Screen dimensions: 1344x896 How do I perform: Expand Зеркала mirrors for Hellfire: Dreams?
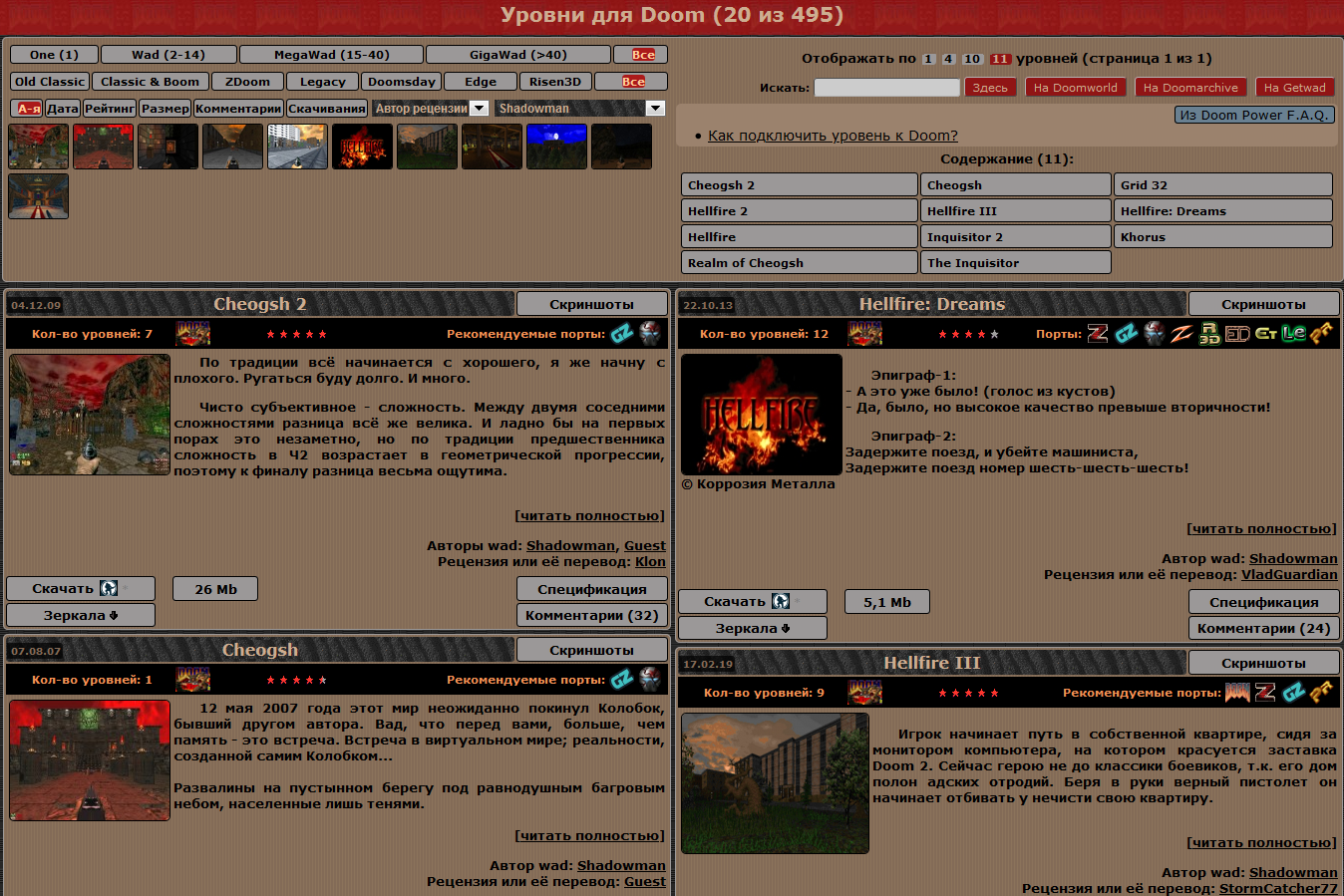click(x=753, y=628)
